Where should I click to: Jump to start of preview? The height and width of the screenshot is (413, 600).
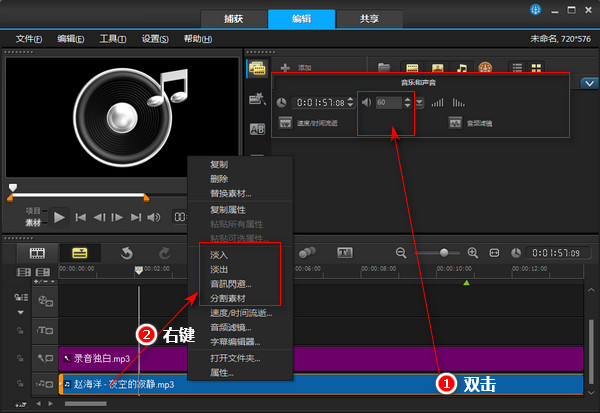click(x=80, y=217)
